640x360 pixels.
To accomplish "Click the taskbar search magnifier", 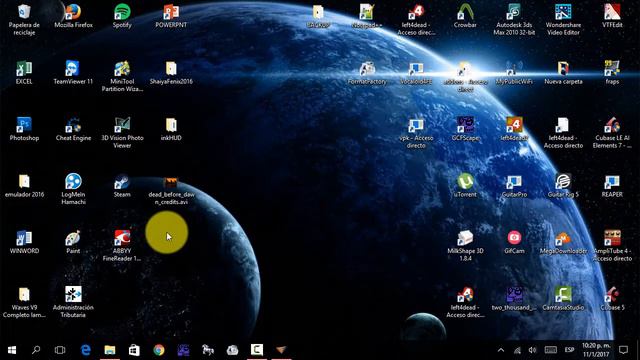I will pyautogui.click(x=36, y=350).
